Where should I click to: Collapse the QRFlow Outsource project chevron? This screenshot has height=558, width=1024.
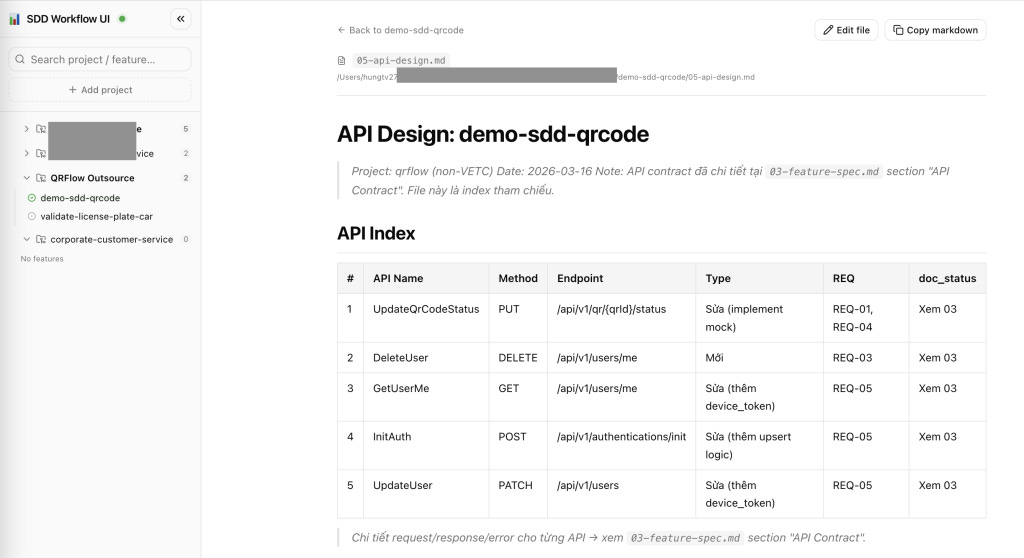click(x=27, y=178)
